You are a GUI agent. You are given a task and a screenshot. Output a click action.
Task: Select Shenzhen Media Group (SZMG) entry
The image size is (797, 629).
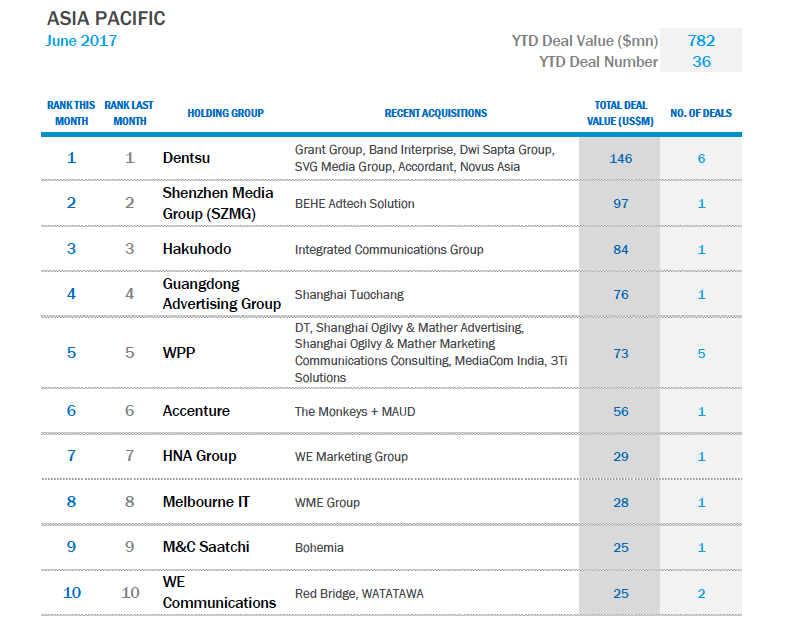tap(218, 203)
